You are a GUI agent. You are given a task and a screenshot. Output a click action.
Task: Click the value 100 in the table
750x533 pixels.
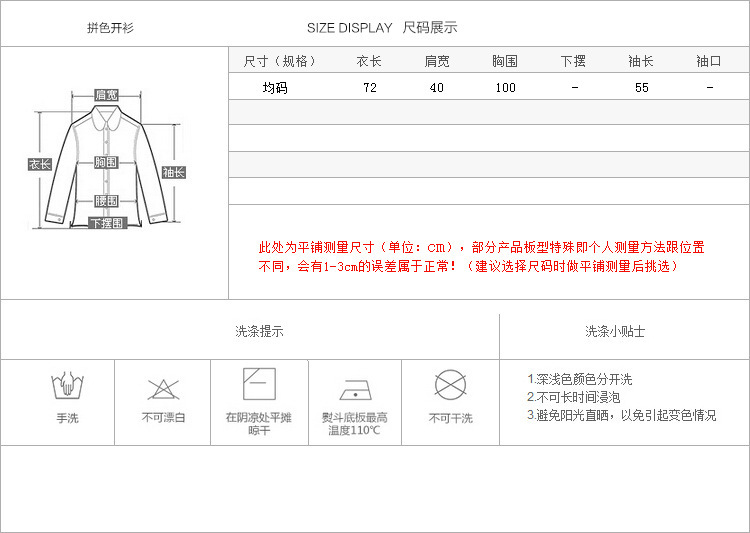coord(505,88)
